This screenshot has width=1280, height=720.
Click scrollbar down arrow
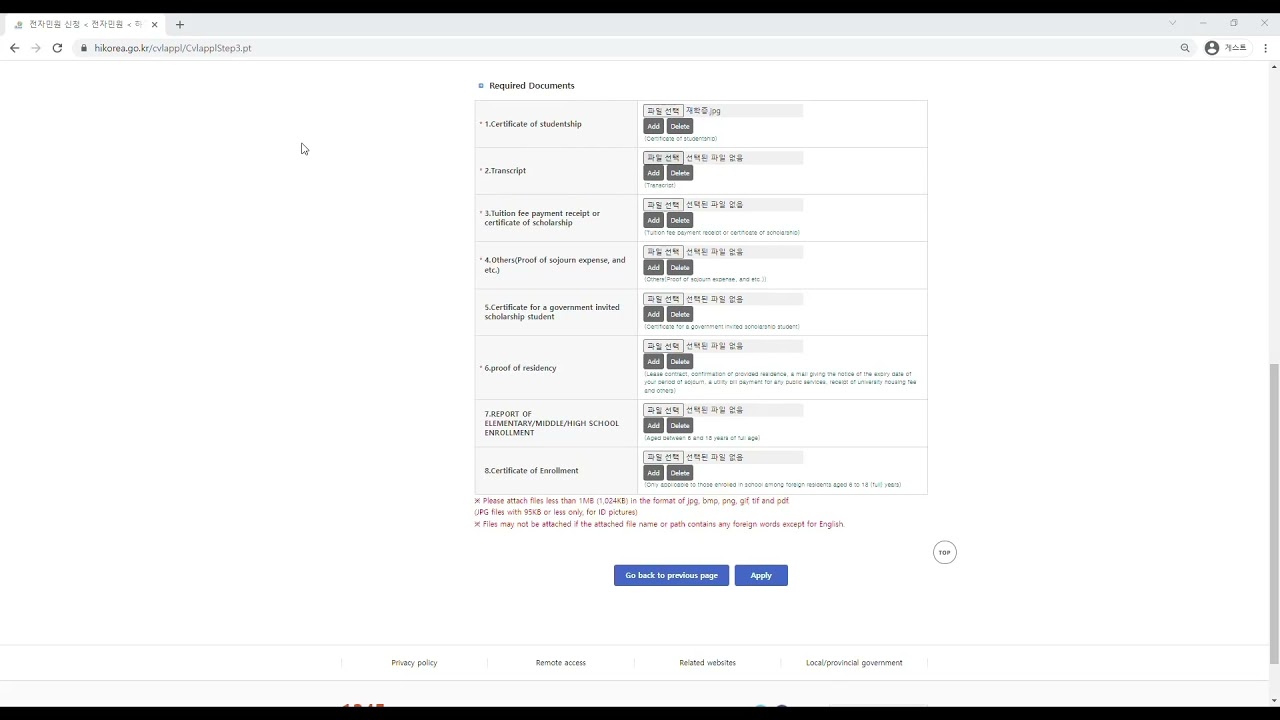coord(1274,700)
